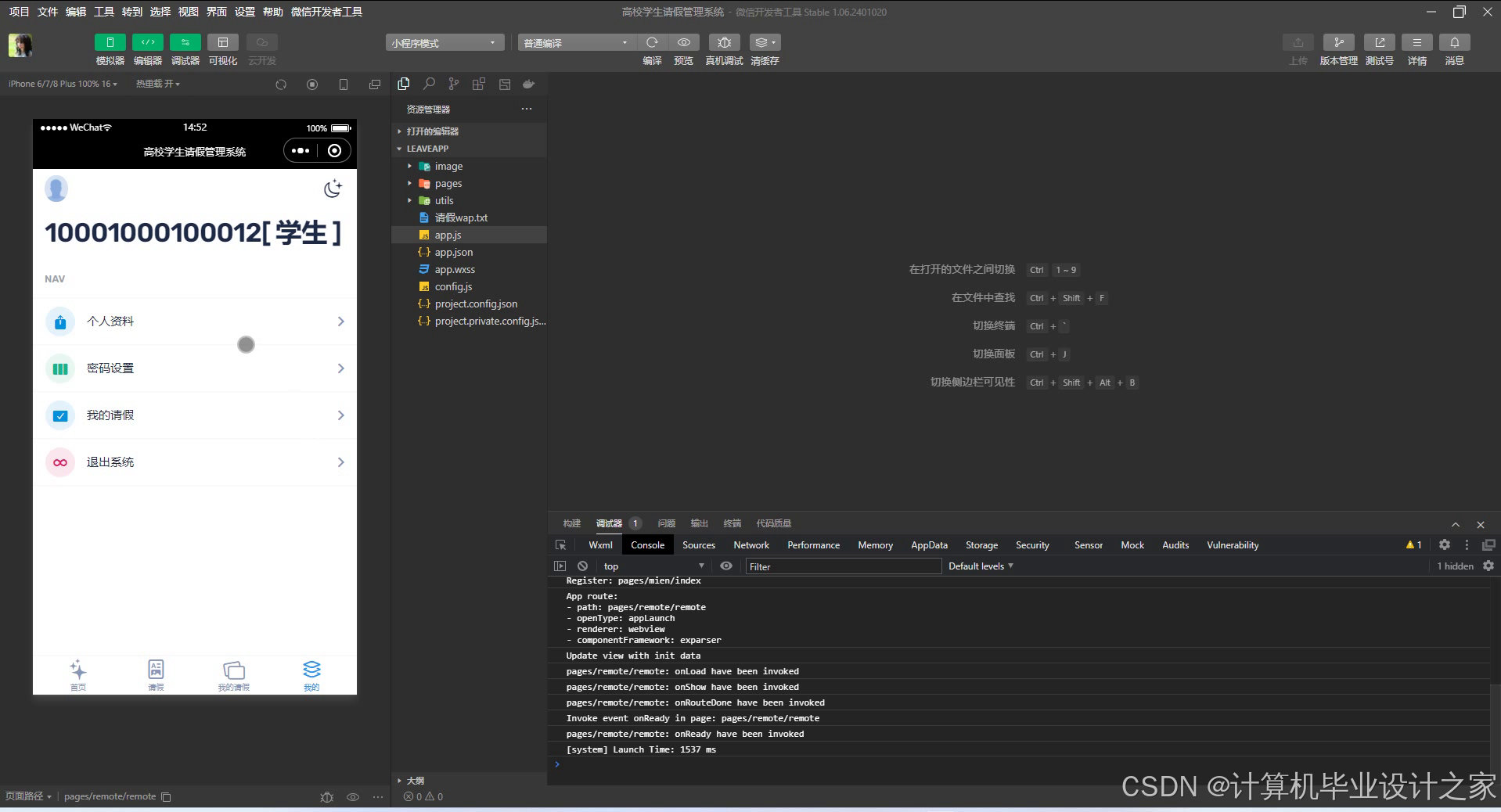The height and width of the screenshot is (812, 1501).
Task: Expand the utils folder
Action: tap(469, 200)
